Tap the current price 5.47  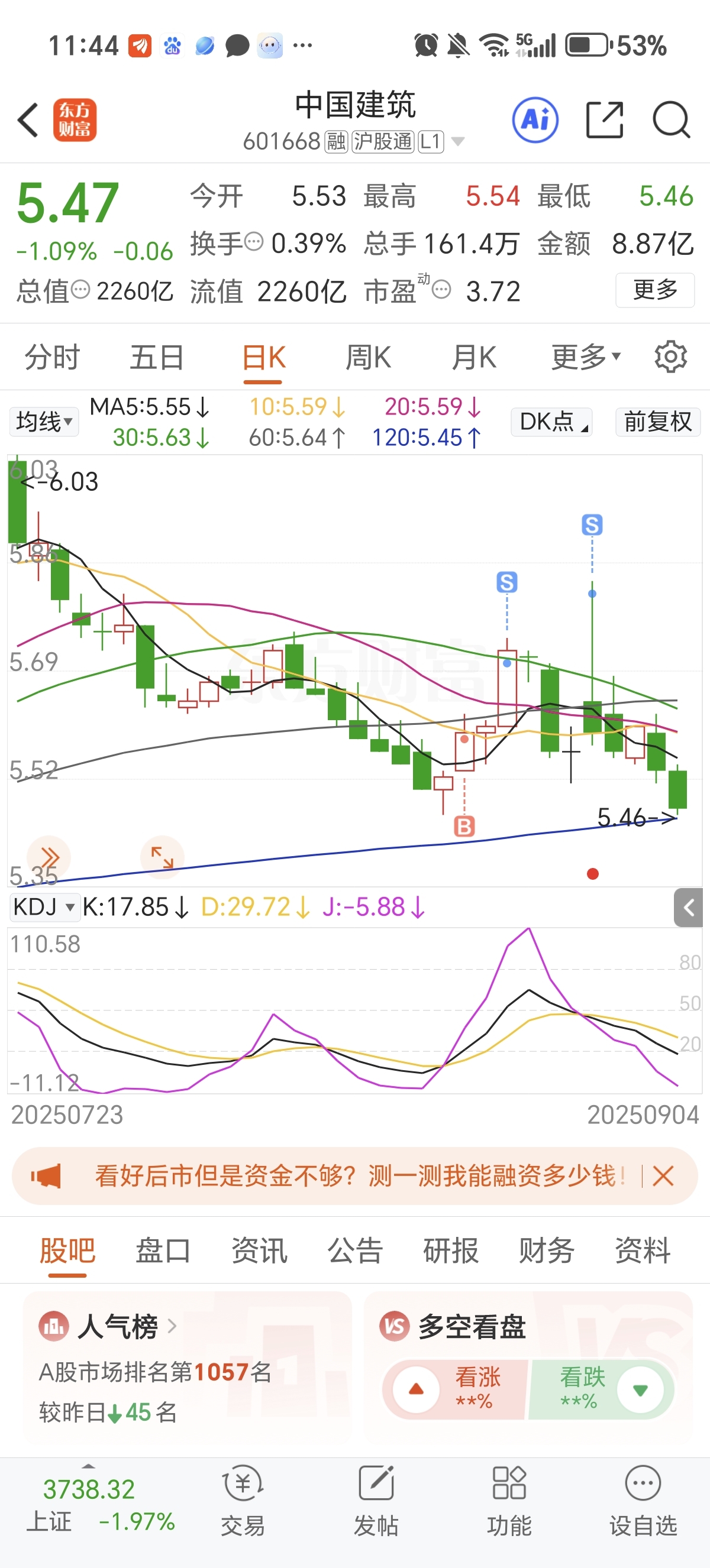pos(67,202)
